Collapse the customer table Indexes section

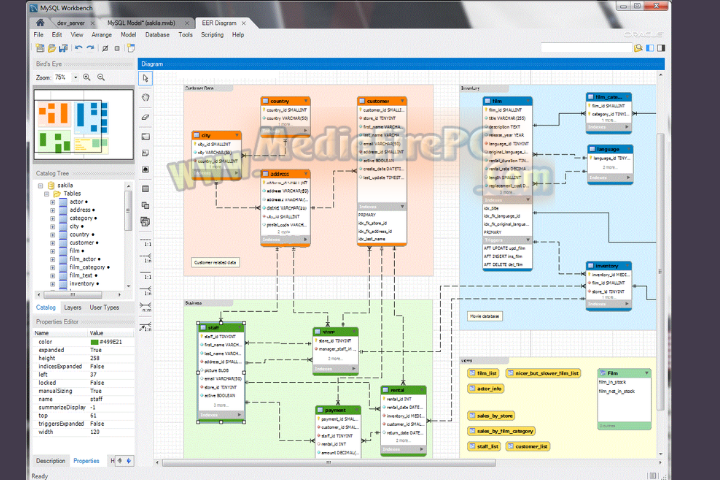[402, 207]
